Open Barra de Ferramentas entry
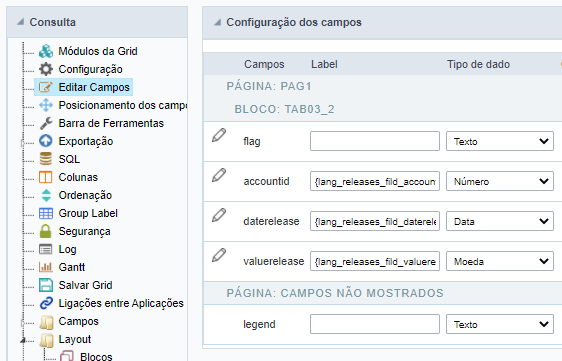The width and height of the screenshot is (562, 361). click(x=111, y=123)
